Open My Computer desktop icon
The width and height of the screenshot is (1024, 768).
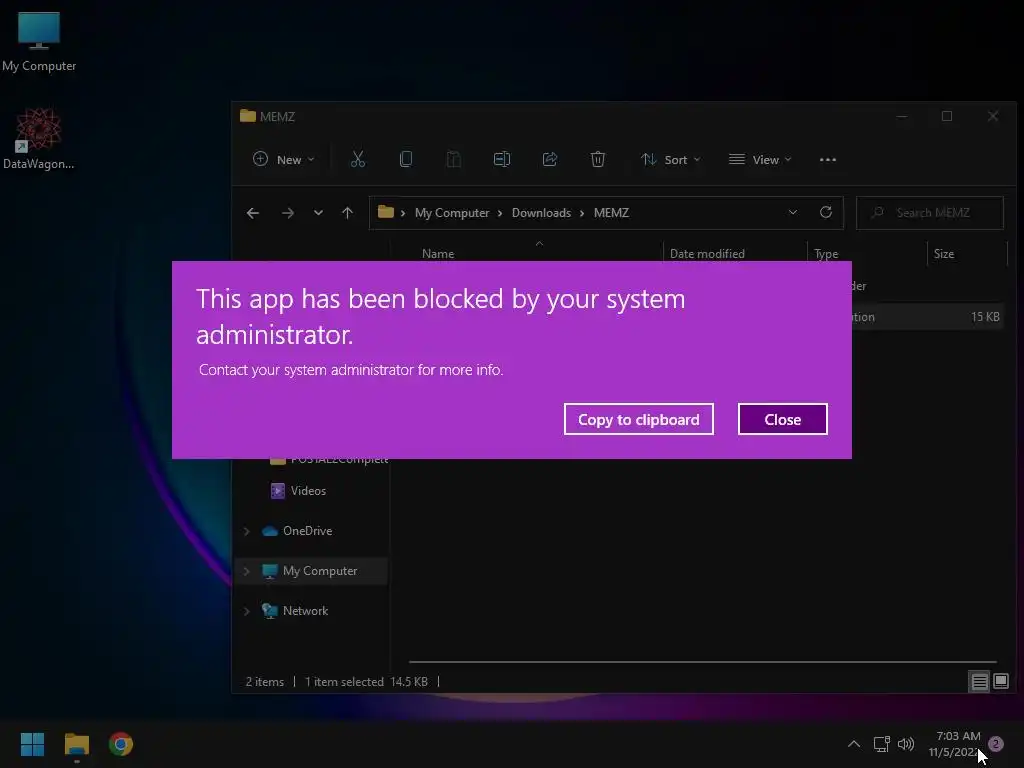point(39,42)
